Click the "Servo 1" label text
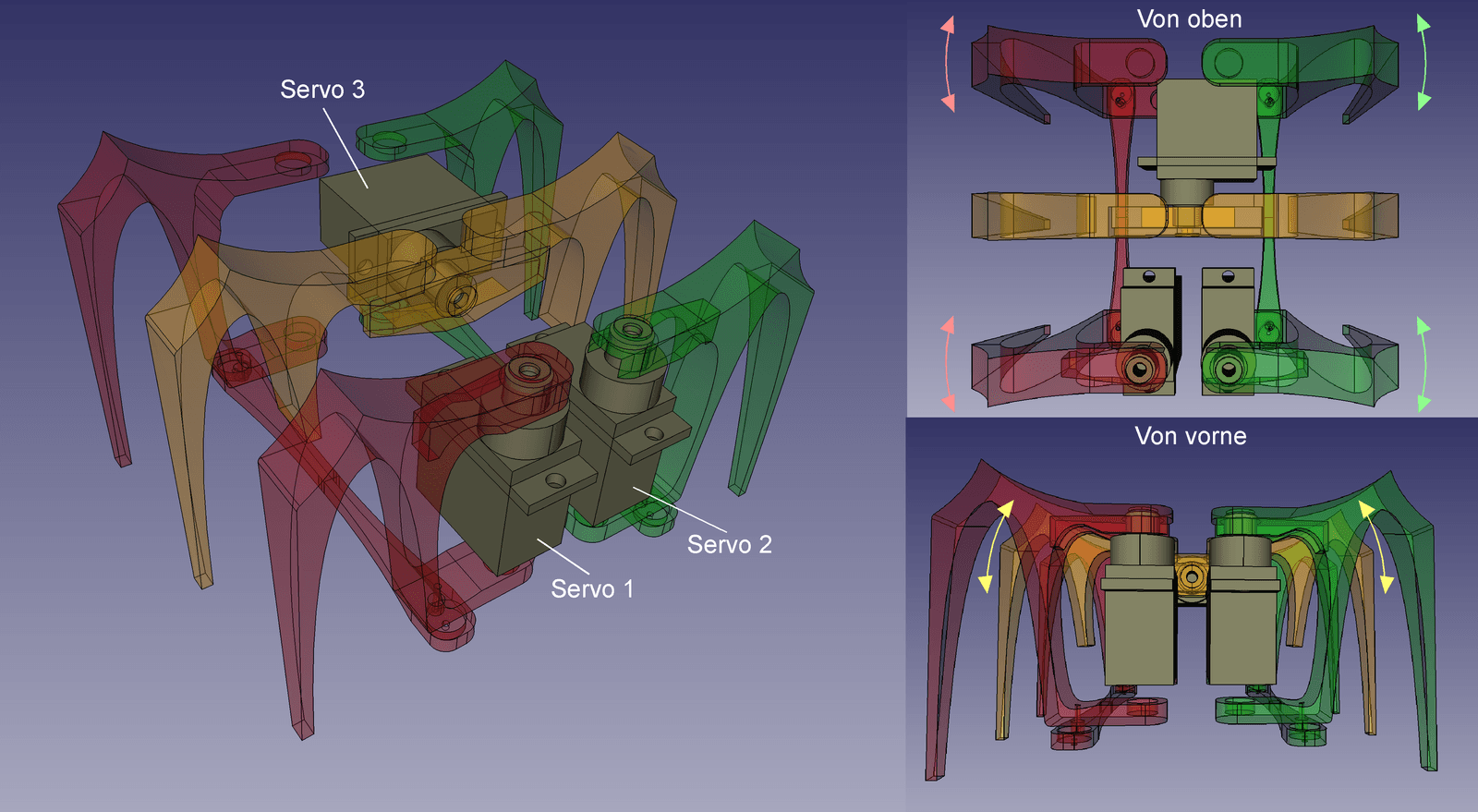This screenshot has width=1478, height=812. [592, 589]
